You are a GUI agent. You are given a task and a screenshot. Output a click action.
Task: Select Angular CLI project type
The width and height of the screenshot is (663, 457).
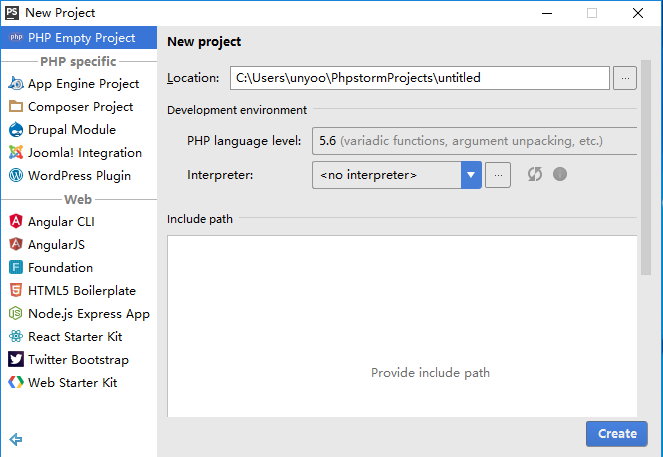point(79,222)
